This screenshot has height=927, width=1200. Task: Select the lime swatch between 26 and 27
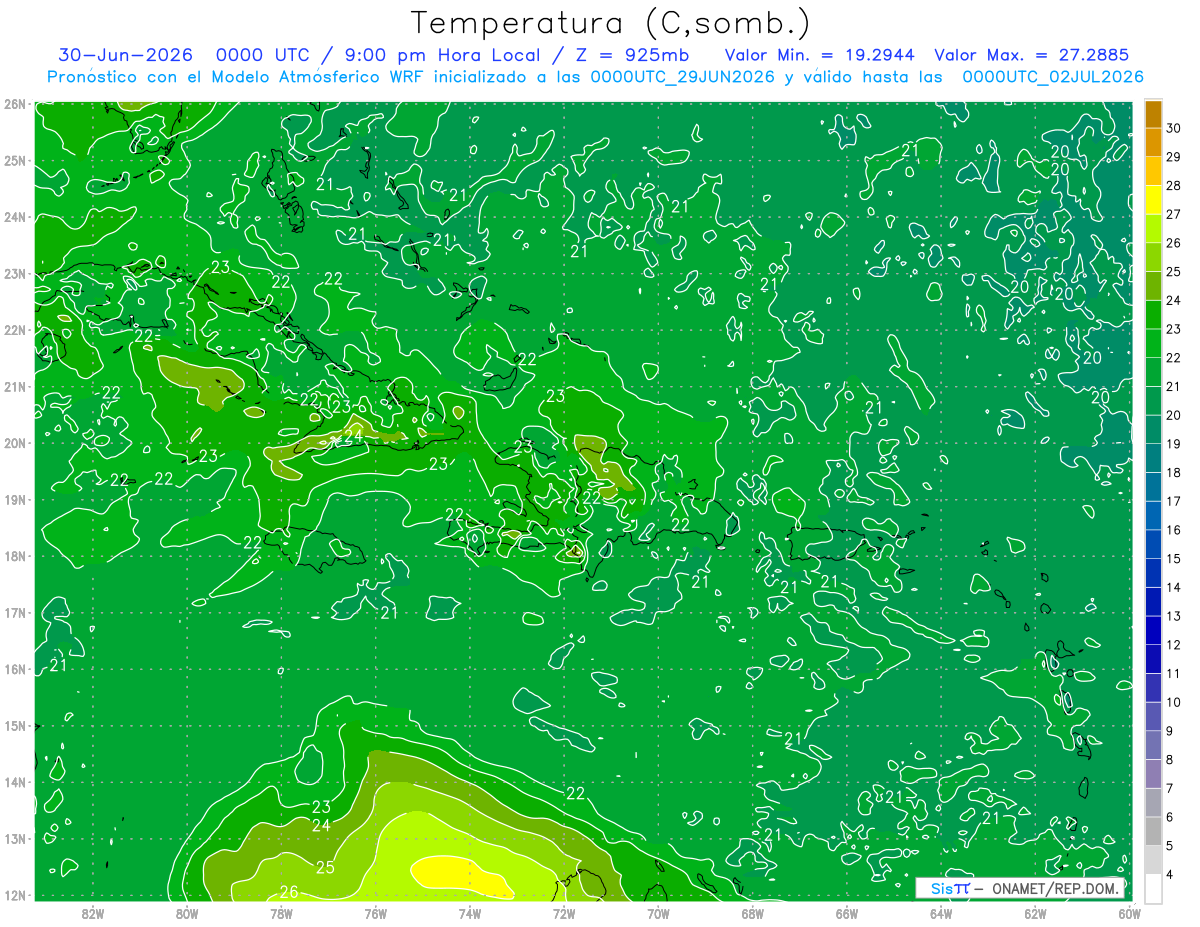pos(1153,228)
